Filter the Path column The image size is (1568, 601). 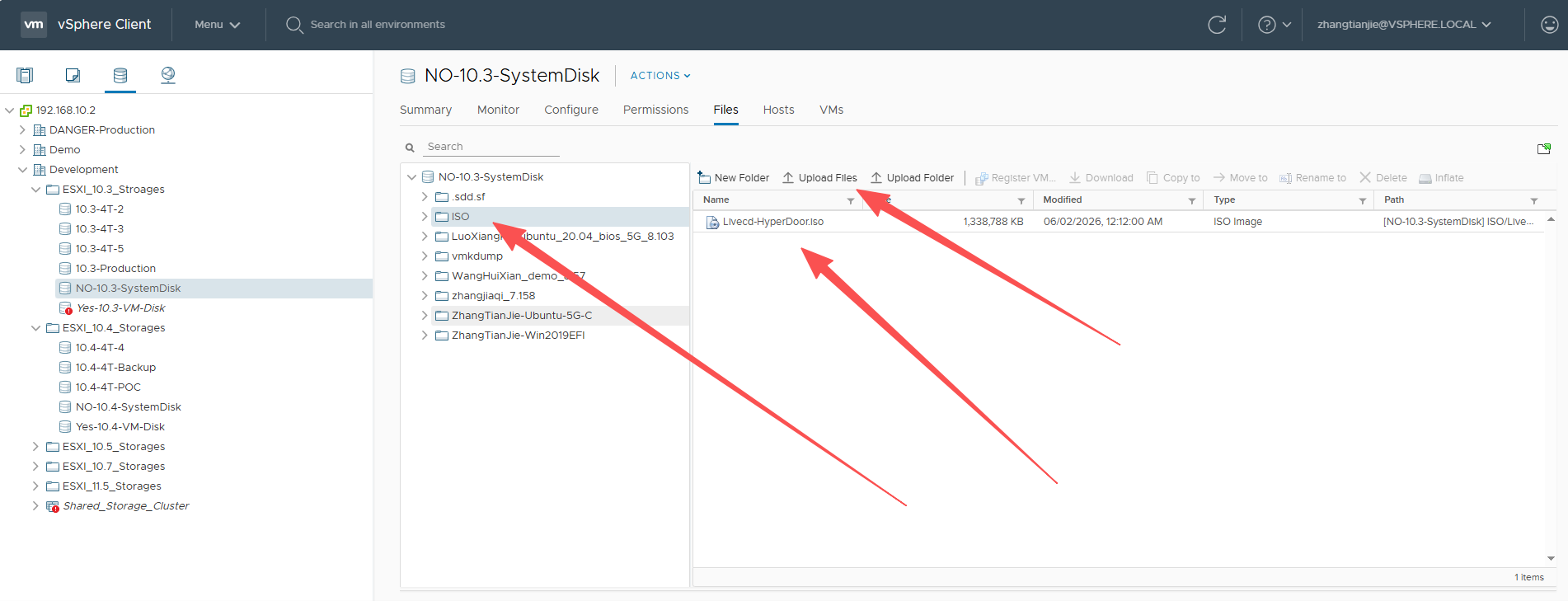coord(1534,200)
